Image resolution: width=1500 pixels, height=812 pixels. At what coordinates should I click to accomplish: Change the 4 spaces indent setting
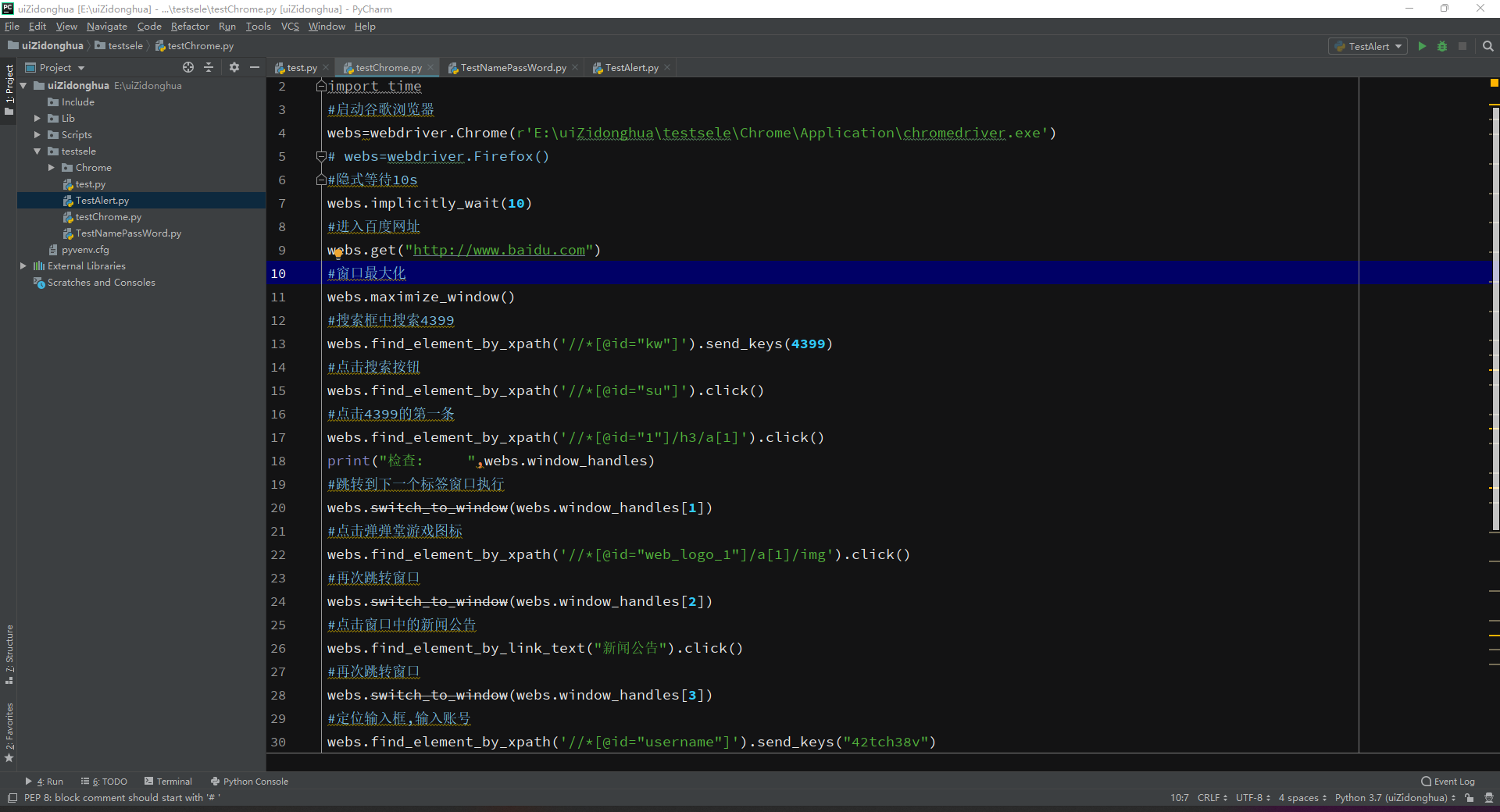click(1302, 798)
